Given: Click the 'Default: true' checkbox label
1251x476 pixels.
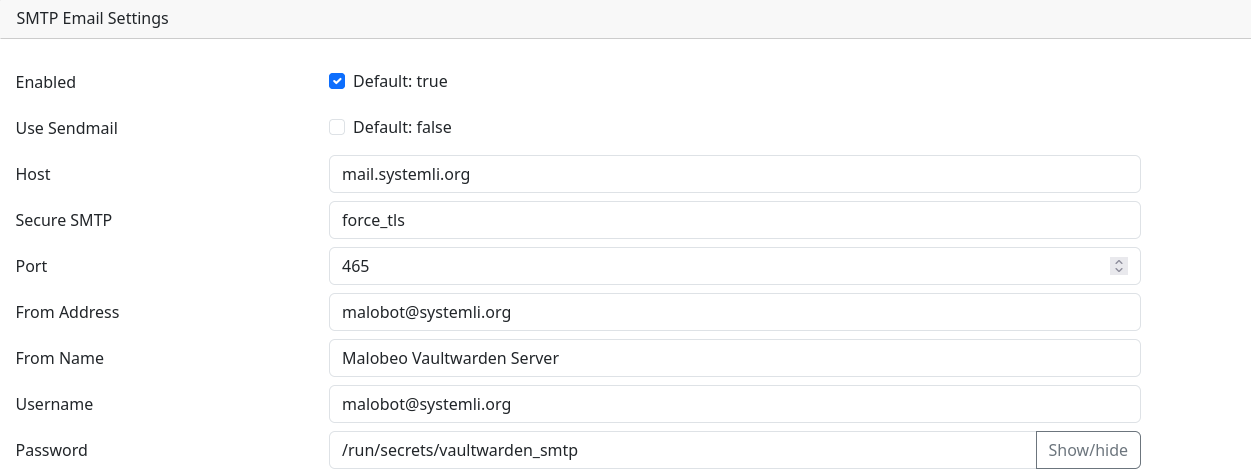Looking at the screenshot, I should click(x=400, y=81).
